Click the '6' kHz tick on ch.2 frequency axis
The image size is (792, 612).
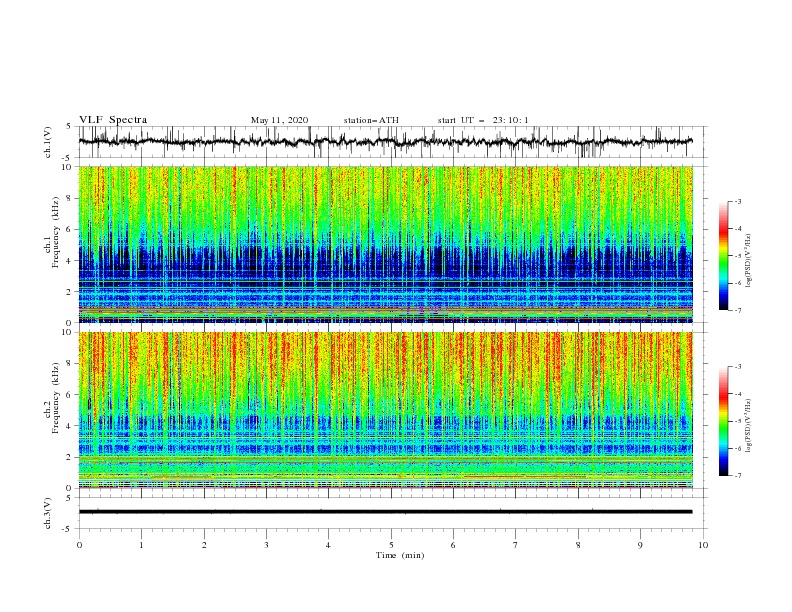[70, 395]
